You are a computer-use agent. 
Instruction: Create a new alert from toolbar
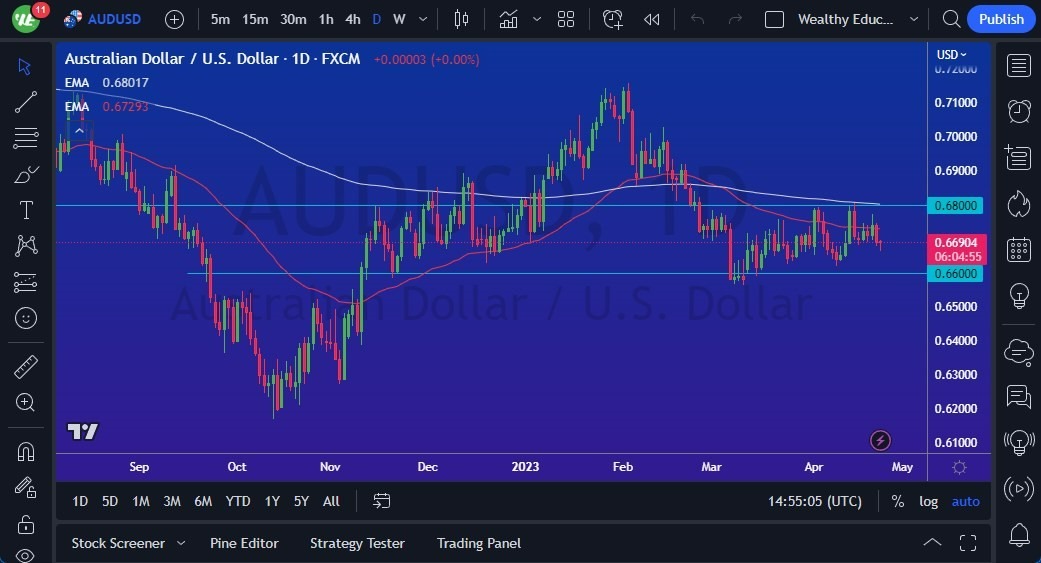click(x=612, y=19)
